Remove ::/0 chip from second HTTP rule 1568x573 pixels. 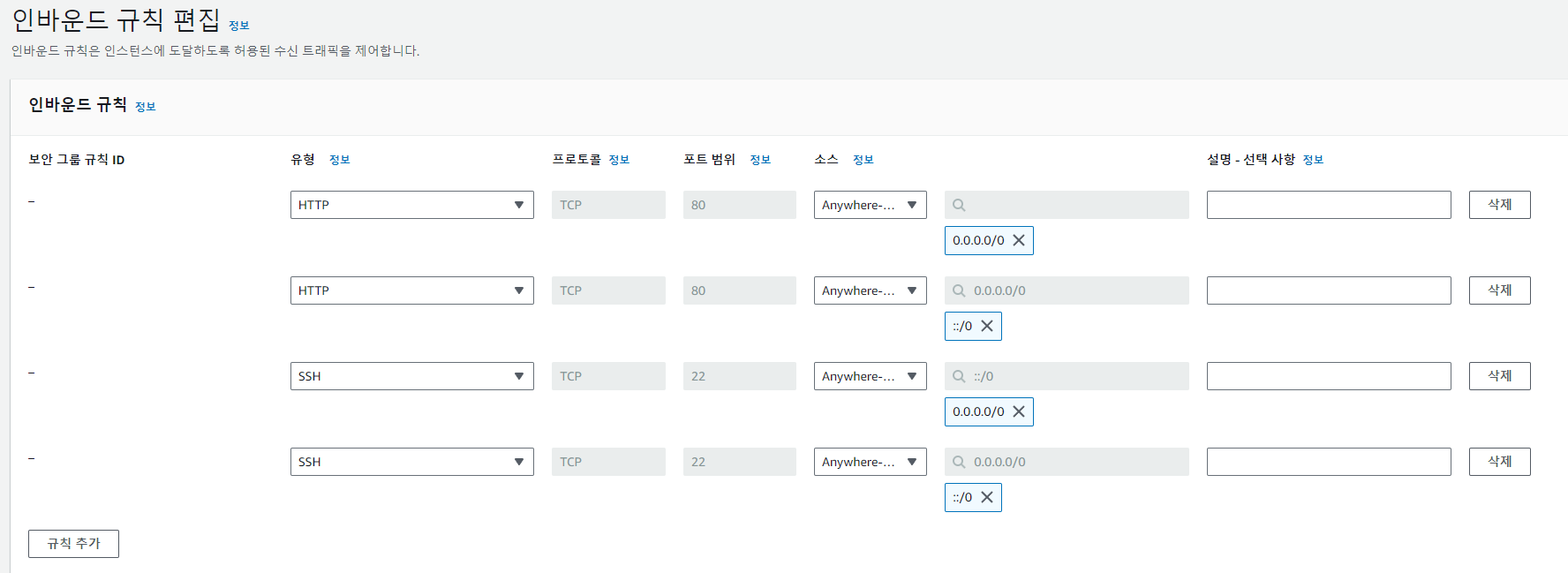987,326
